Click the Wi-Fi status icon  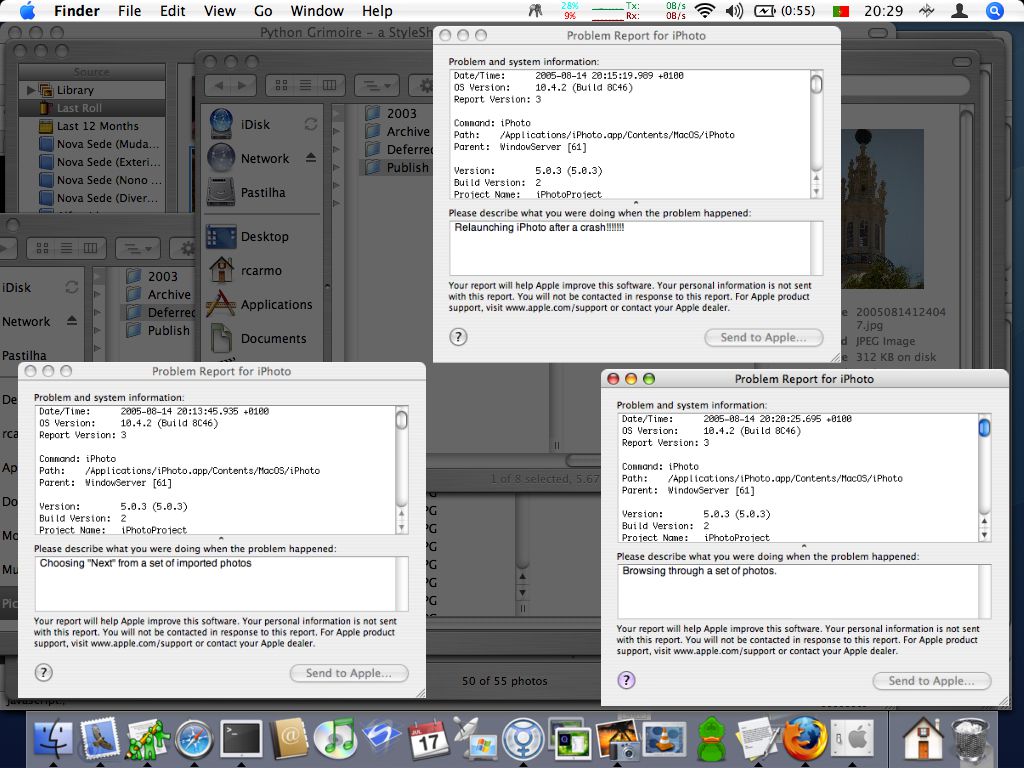point(705,11)
